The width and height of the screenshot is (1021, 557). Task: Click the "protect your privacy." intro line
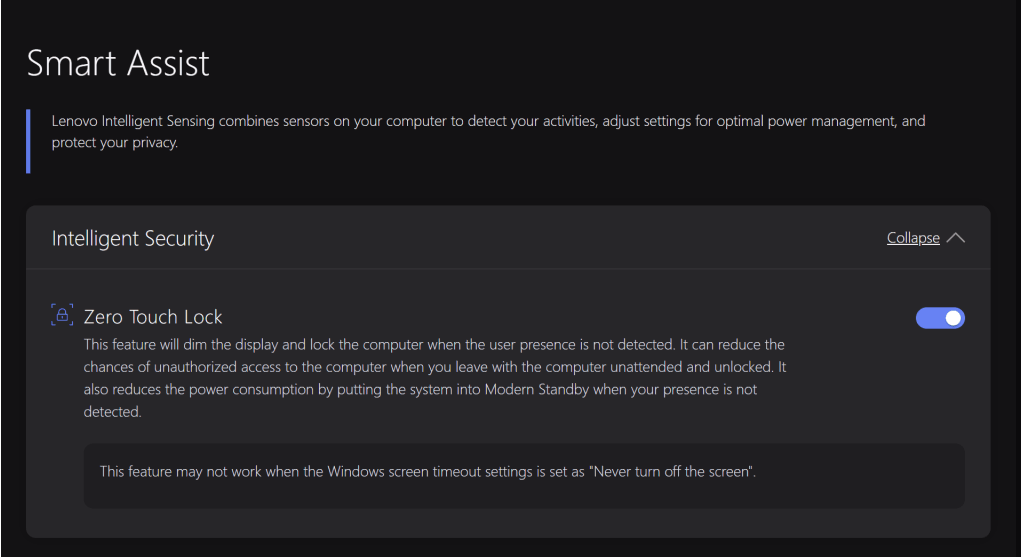tap(114, 142)
